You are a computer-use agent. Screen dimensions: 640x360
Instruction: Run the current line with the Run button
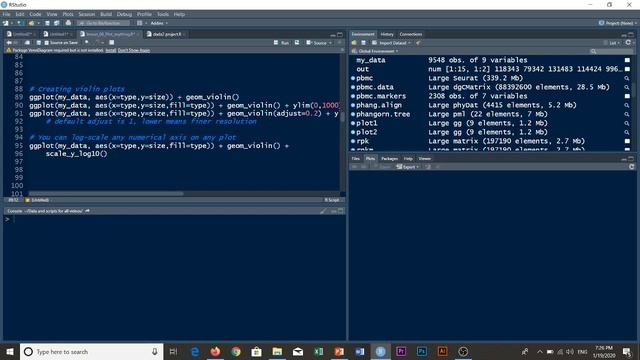282,42
